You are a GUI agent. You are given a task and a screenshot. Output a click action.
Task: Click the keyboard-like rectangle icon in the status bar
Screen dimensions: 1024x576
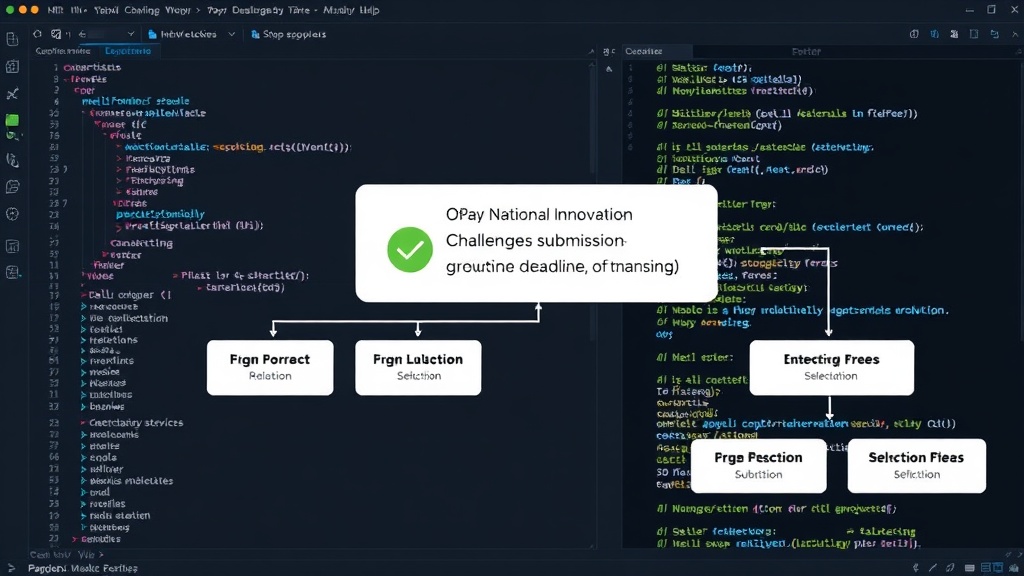969,569
